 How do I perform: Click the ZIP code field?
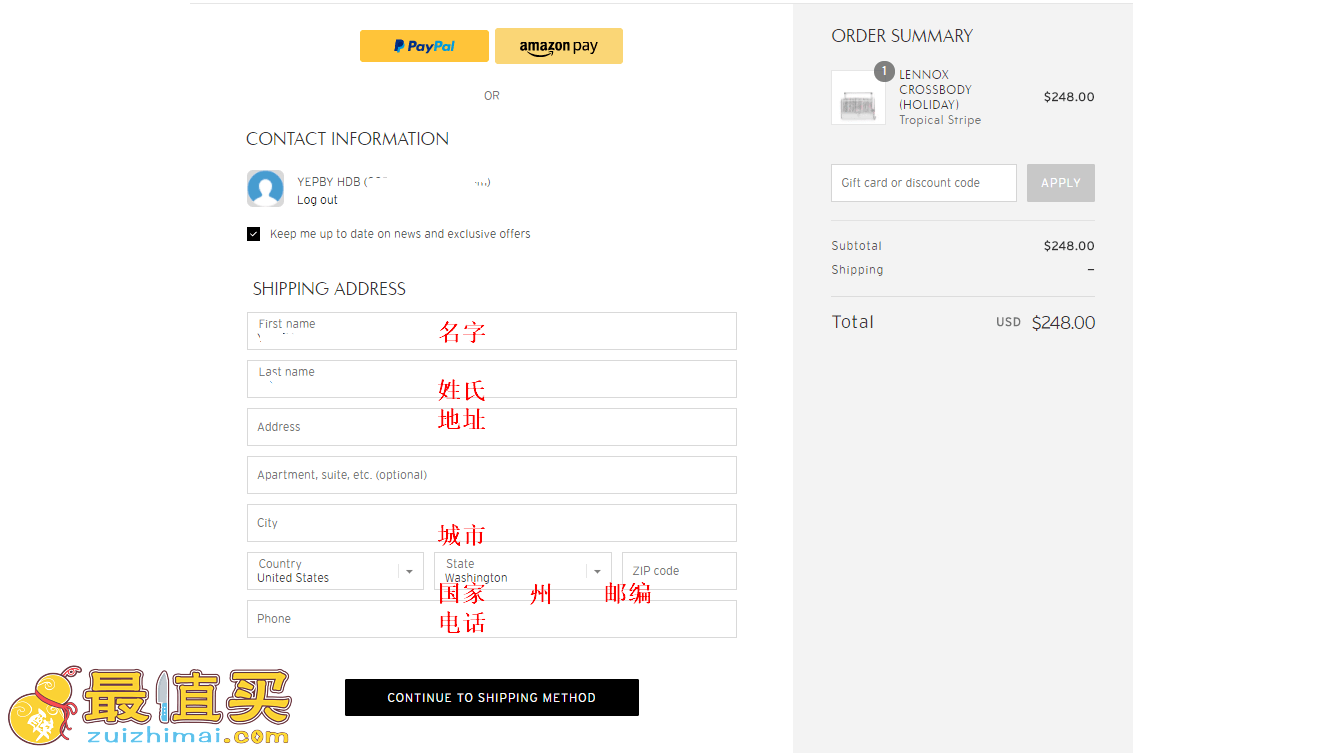click(x=679, y=571)
